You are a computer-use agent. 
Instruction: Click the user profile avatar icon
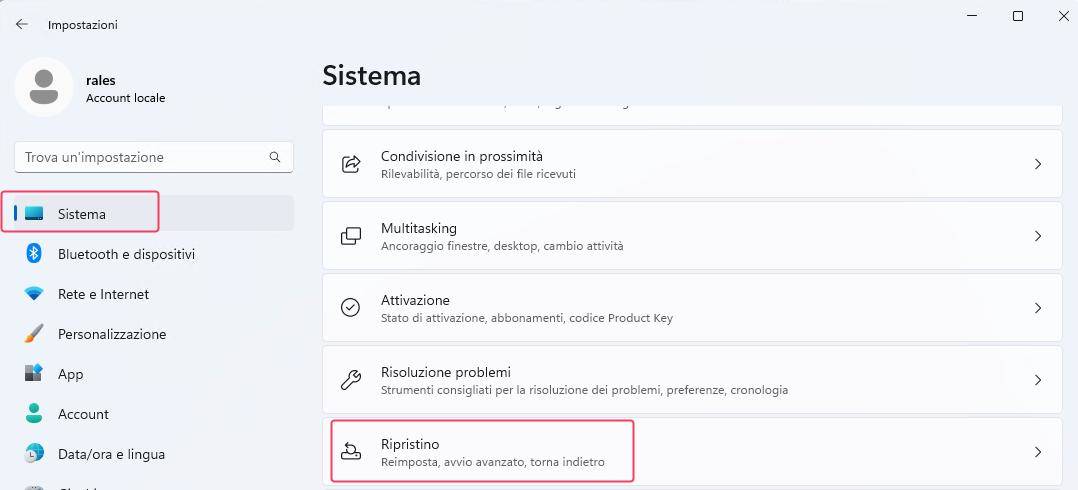(43, 87)
